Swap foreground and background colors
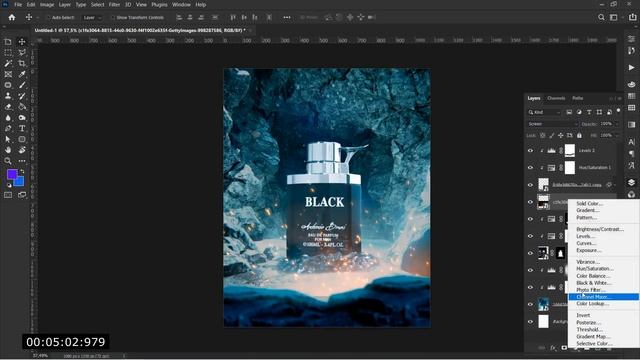 (x=22, y=171)
